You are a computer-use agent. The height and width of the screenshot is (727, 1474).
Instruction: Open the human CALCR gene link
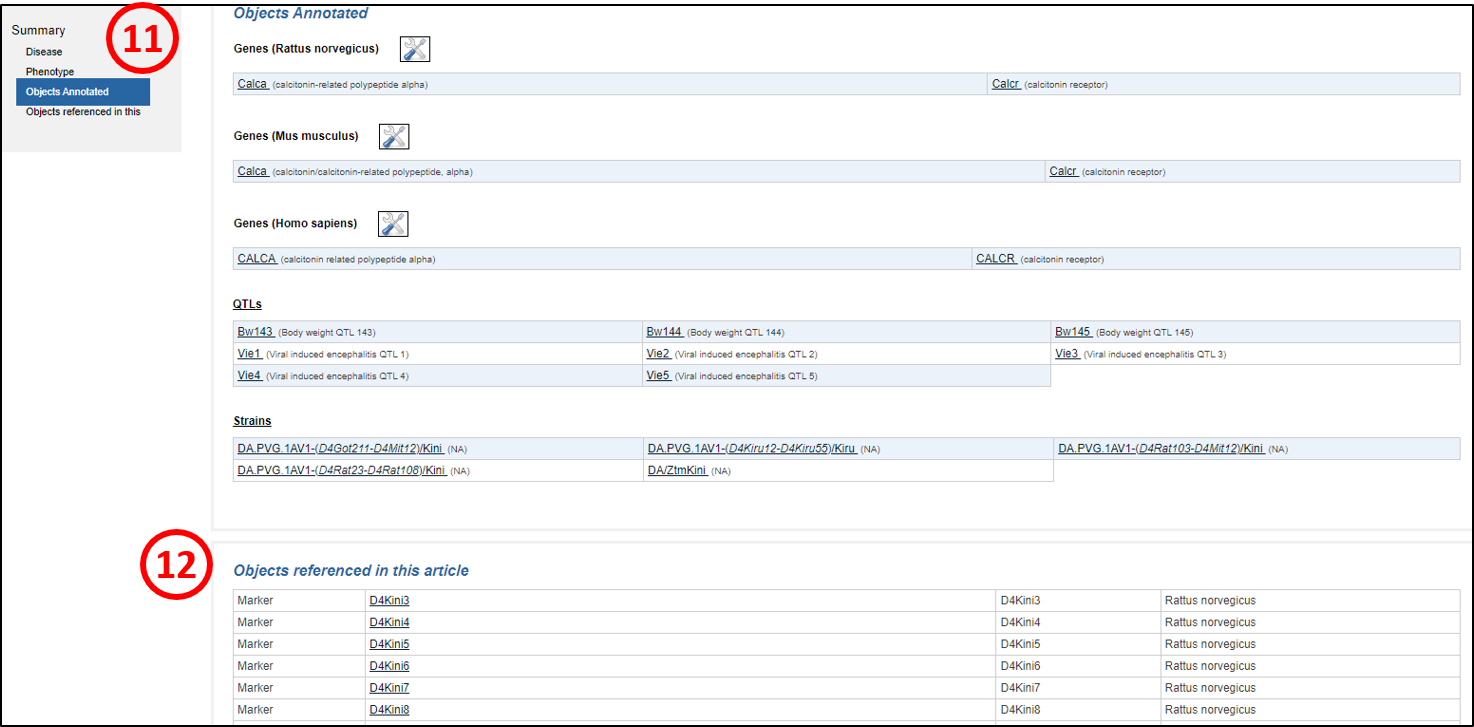pos(996,259)
